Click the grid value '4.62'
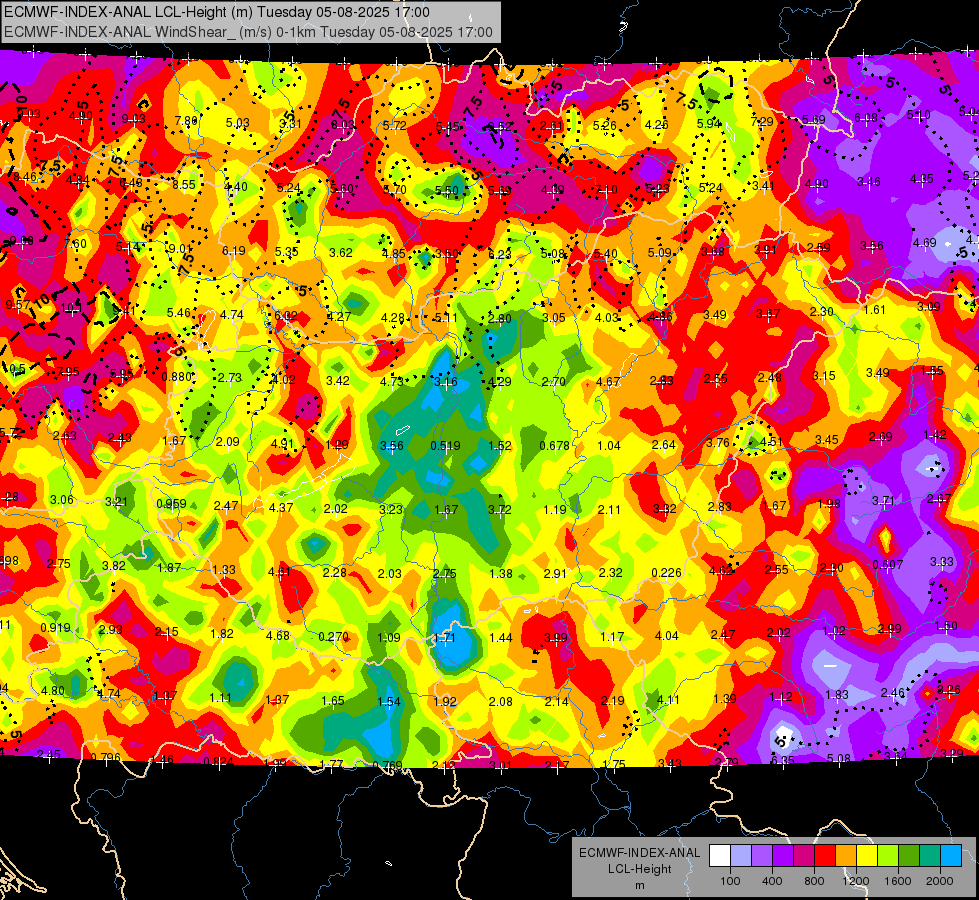The width and height of the screenshot is (979, 900). click(721, 571)
